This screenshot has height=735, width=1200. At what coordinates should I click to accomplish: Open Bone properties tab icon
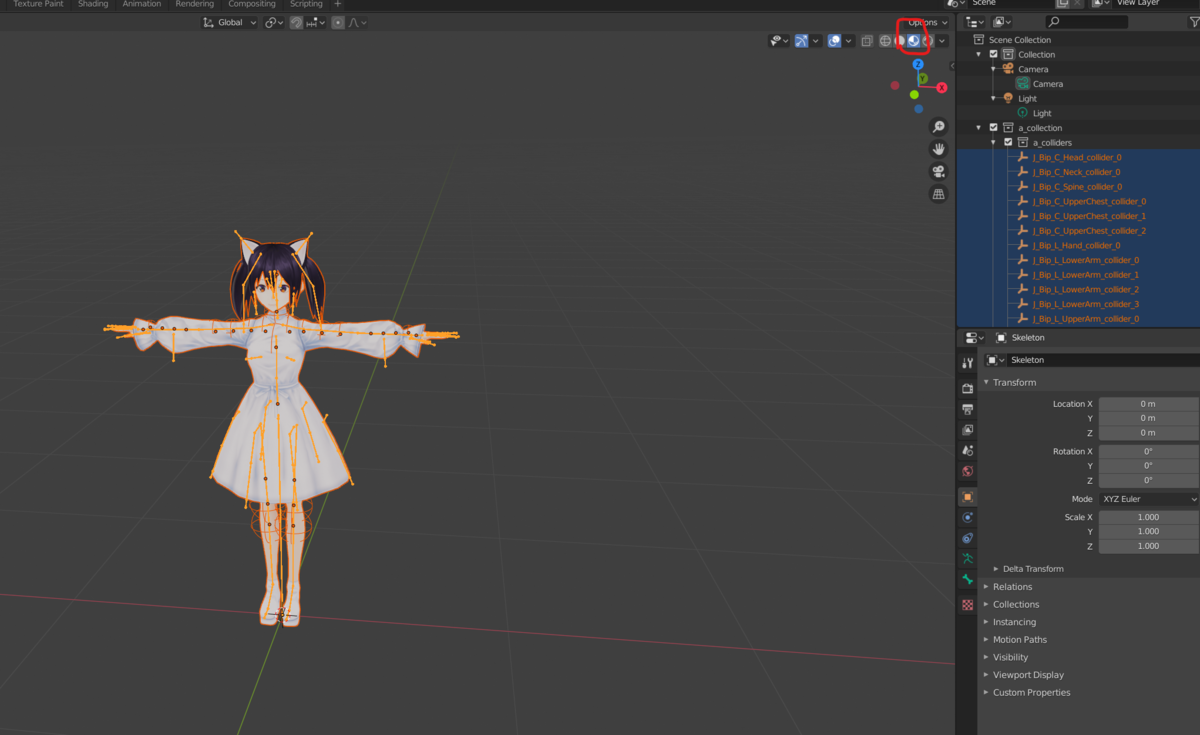(x=967, y=580)
